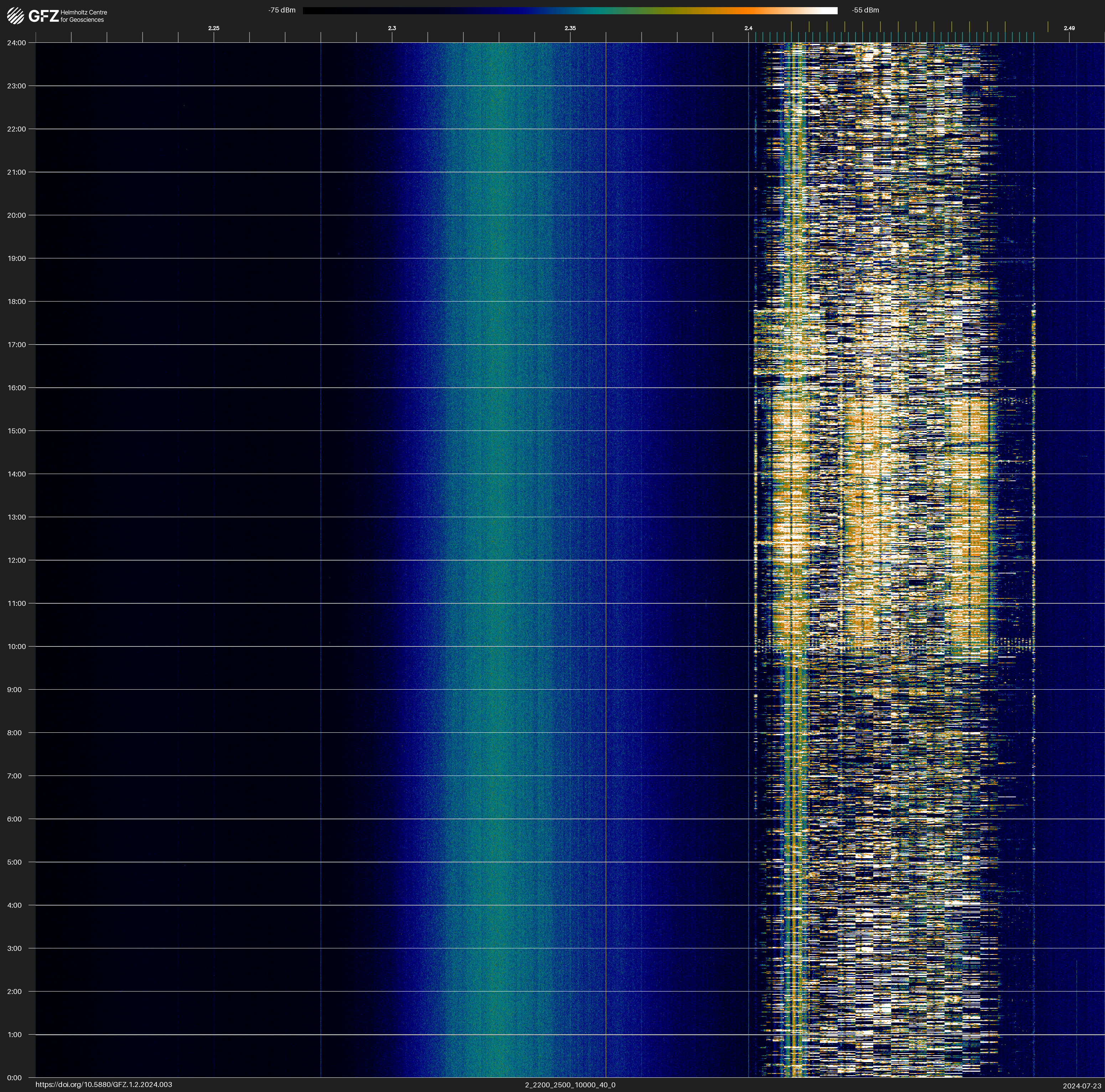Open the doi.org GFZ dataset link
Screen dimensions: 1105x1092
103,1085
